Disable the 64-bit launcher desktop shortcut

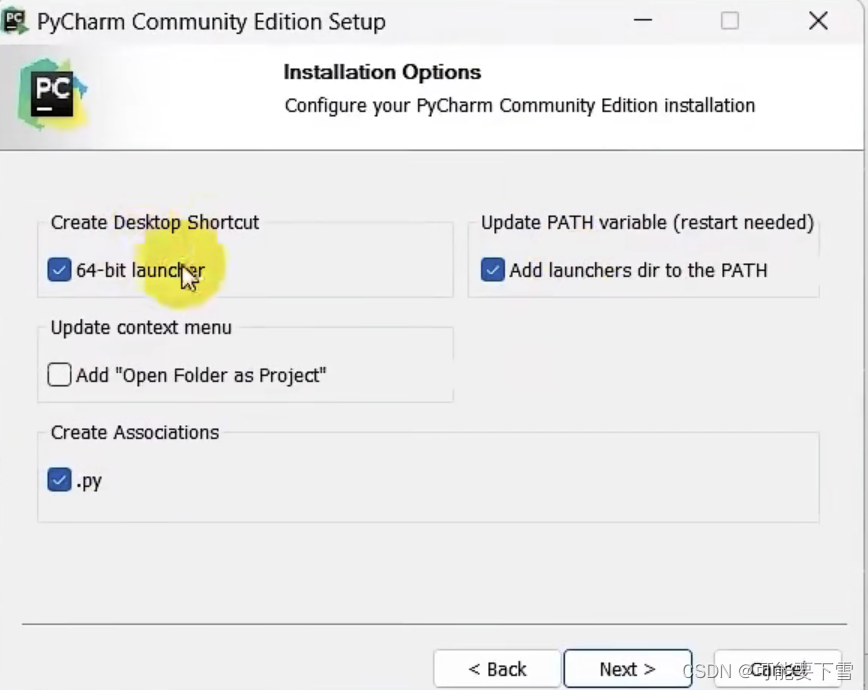[x=59, y=270]
